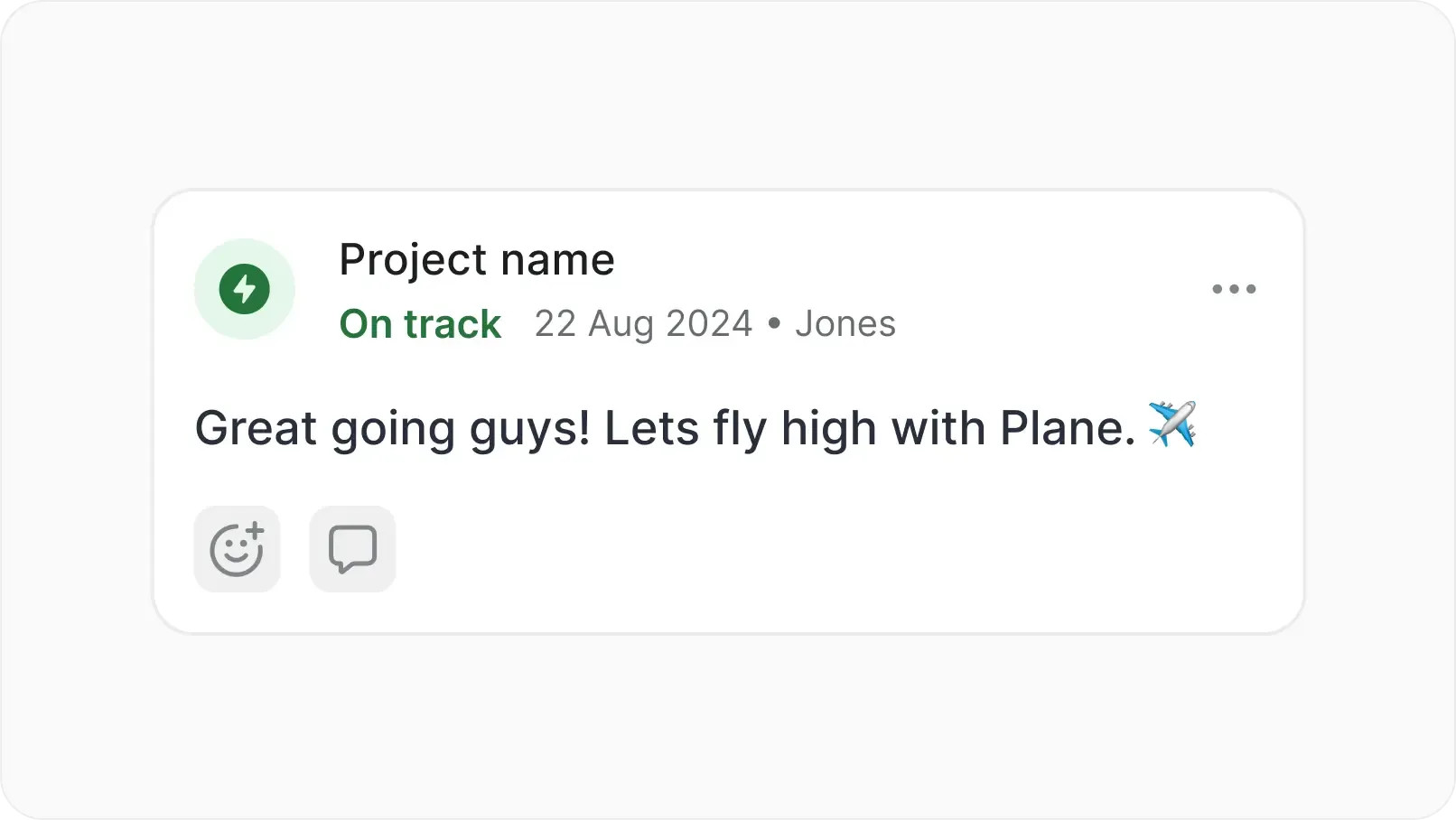Click the plus sign on the smiley icon
This screenshot has width=1456, height=820.
coord(256,531)
